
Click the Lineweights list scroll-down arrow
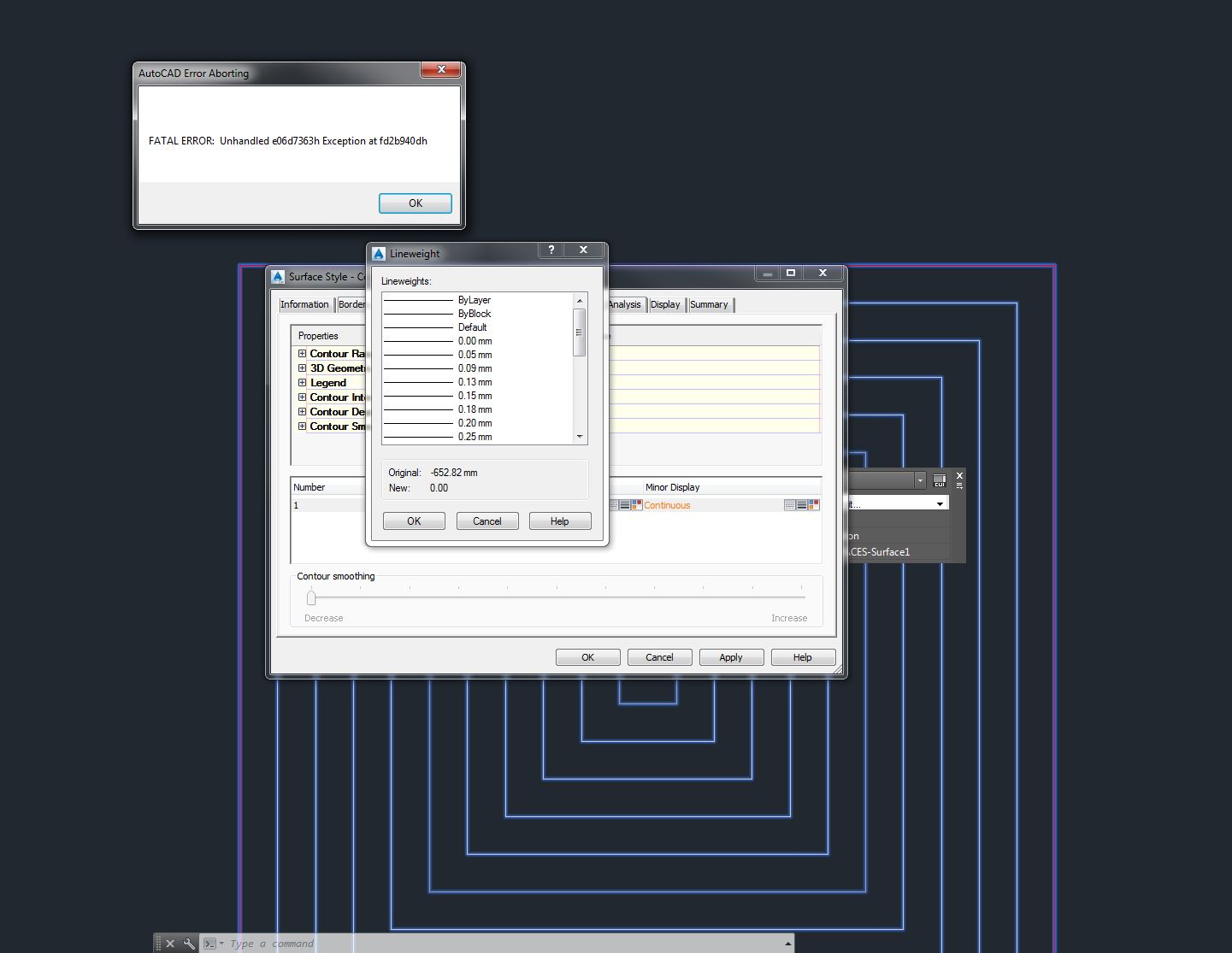point(580,437)
